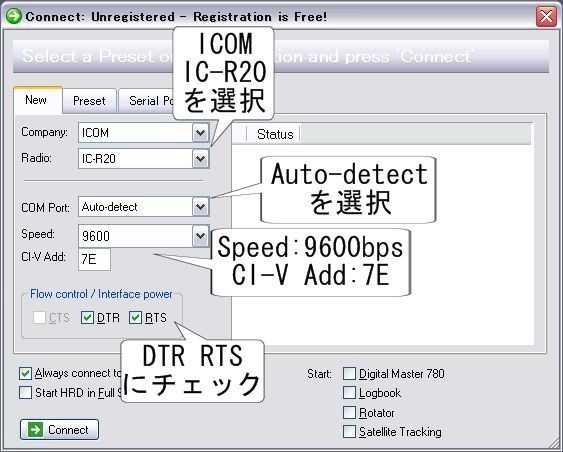563x452 pixels.
Task: Enable Start HRD in Full Screen checkbox
Action: coord(25,392)
